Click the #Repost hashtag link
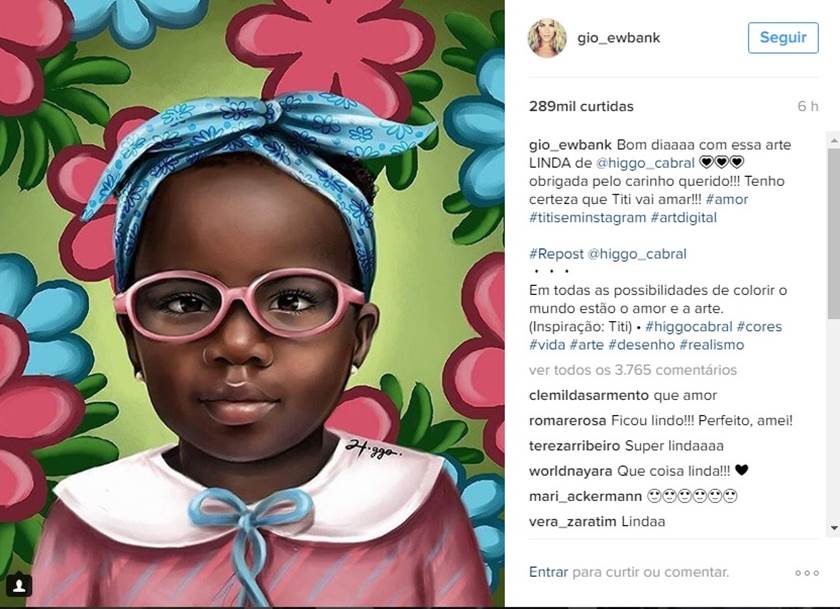The image size is (840, 609). pyautogui.click(x=556, y=254)
